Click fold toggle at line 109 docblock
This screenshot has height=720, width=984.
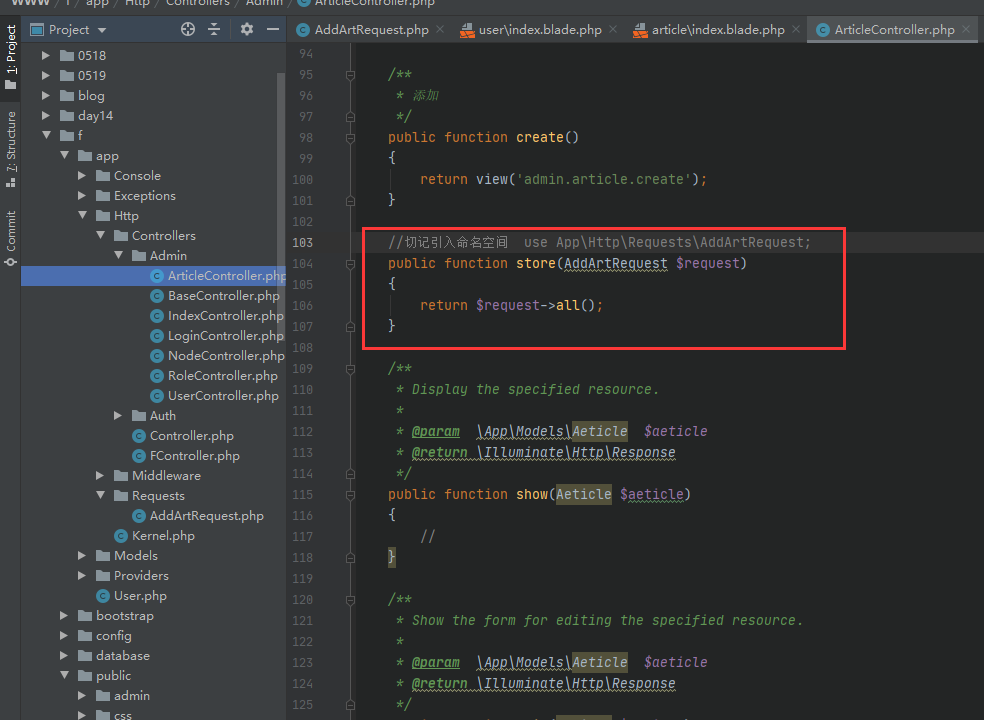(350, 369)
